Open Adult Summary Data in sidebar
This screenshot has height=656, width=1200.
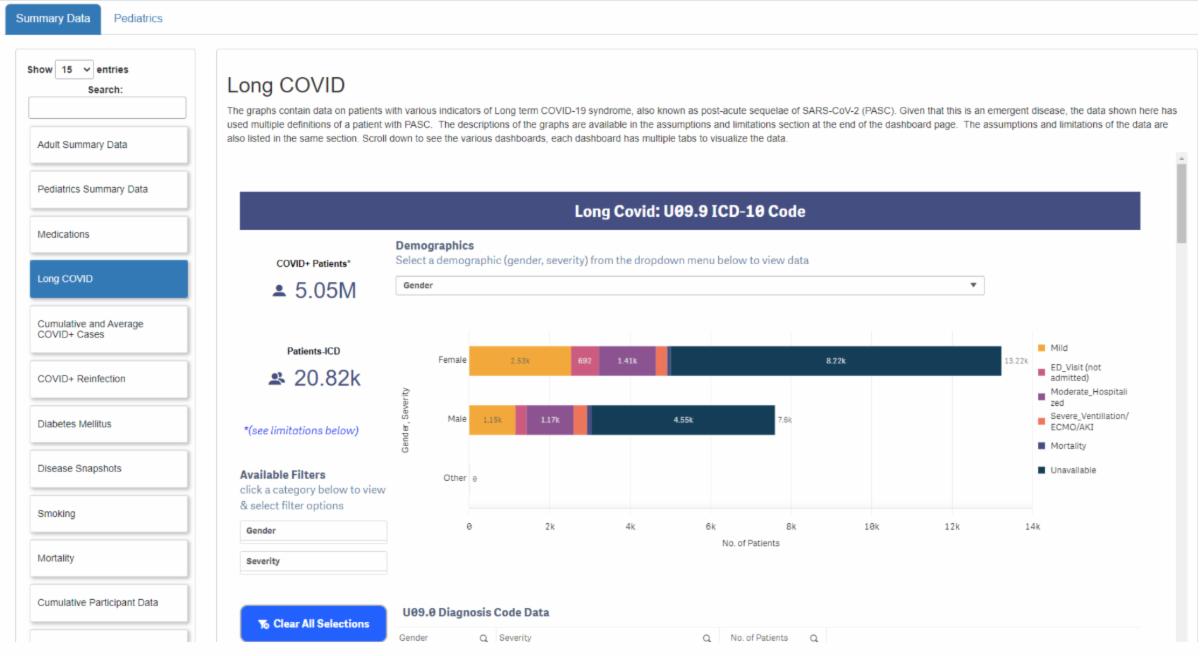[x=108, y=145]
